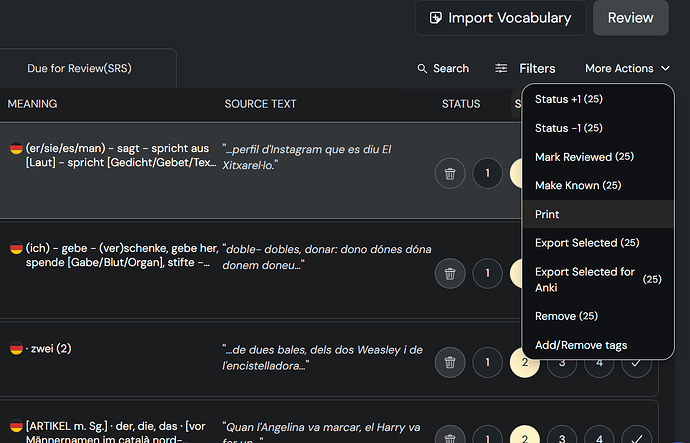690x443 pixels.
Task: Set status 1 for the 'gebe' row
Action: (488, 274)
